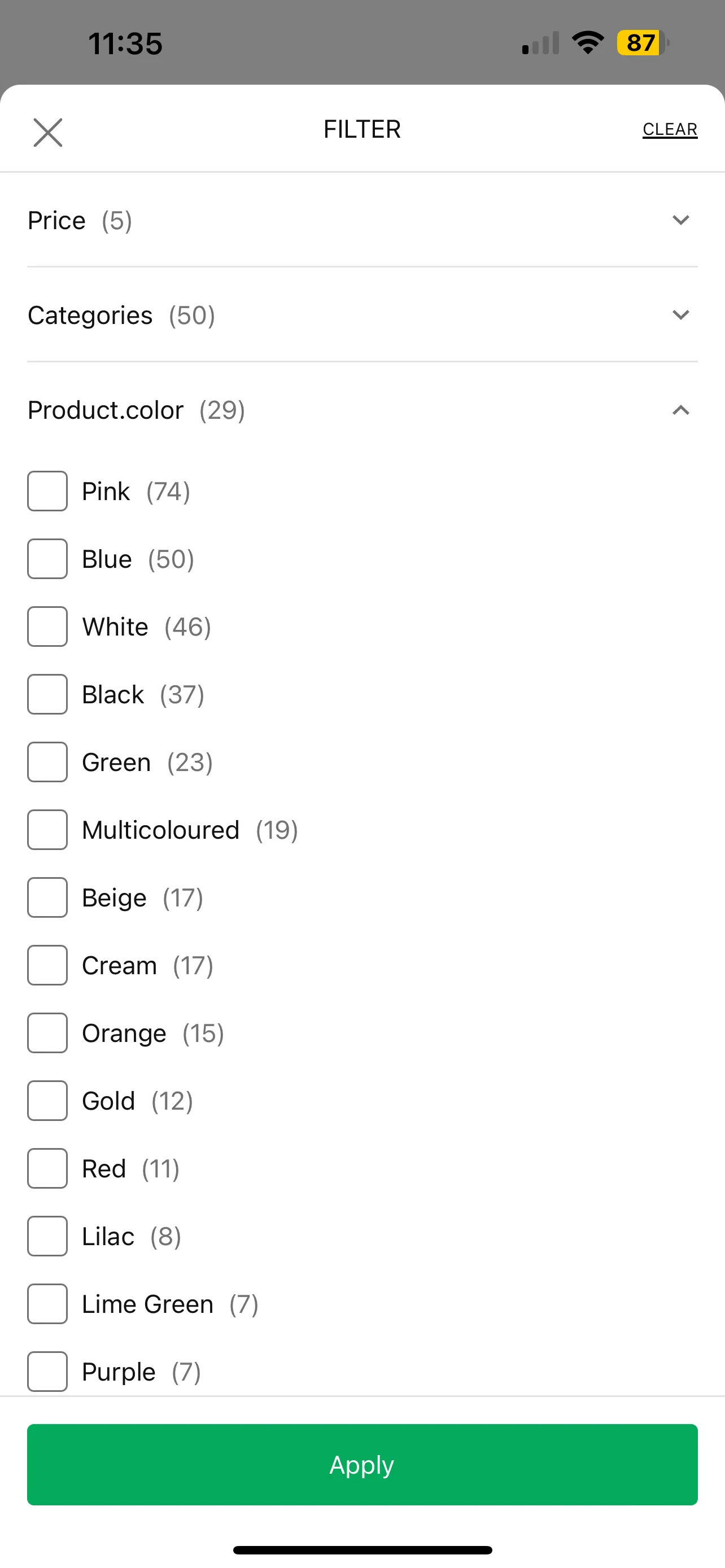Tap the home indicator bar

[362, 1550]
